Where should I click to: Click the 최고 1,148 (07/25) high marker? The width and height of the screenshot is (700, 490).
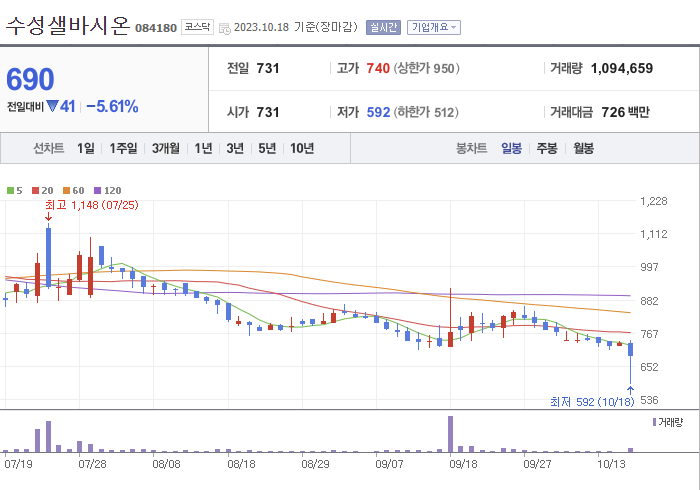pos(92,205)
